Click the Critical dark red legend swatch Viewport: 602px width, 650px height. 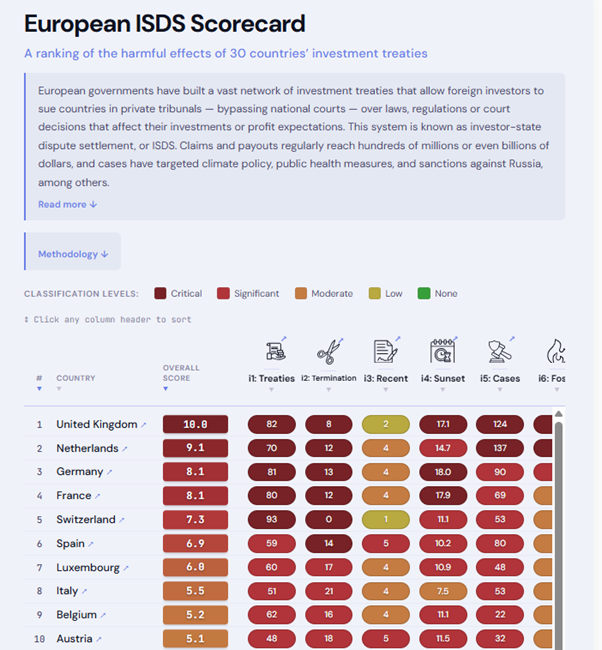click(x=160, y=293)
